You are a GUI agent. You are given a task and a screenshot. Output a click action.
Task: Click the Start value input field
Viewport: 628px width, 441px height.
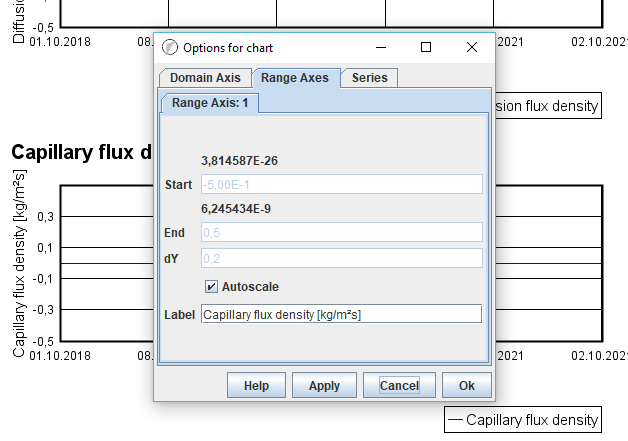point(341,184)
